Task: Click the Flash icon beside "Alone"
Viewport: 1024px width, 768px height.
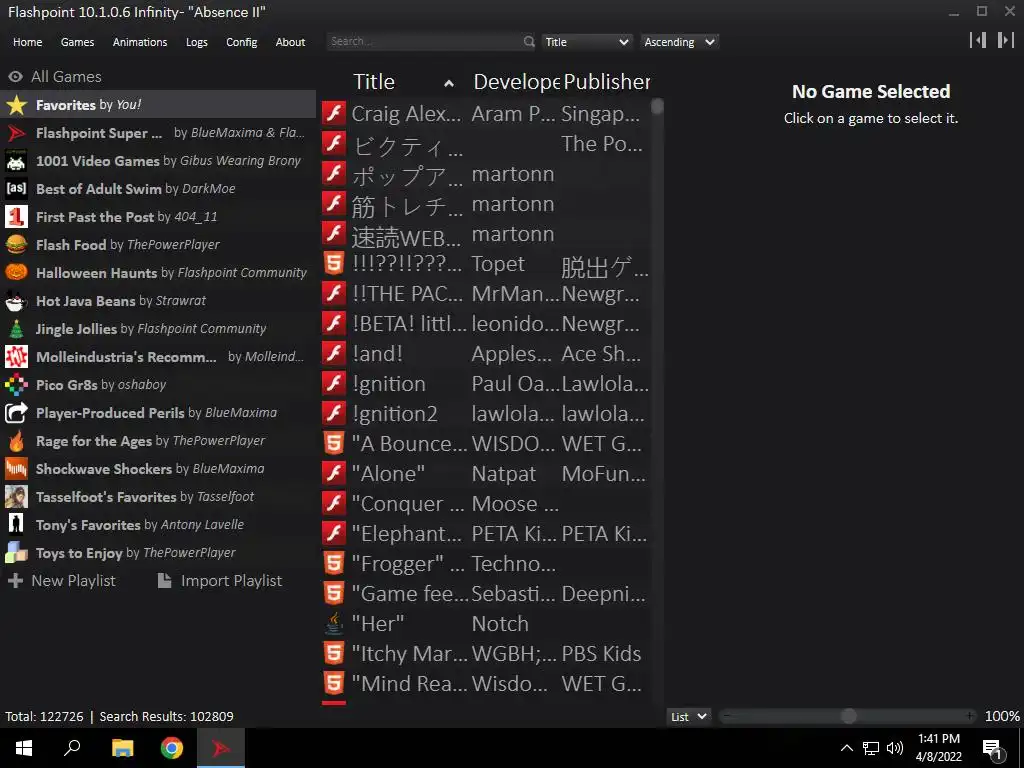Action: coord(334,473)
